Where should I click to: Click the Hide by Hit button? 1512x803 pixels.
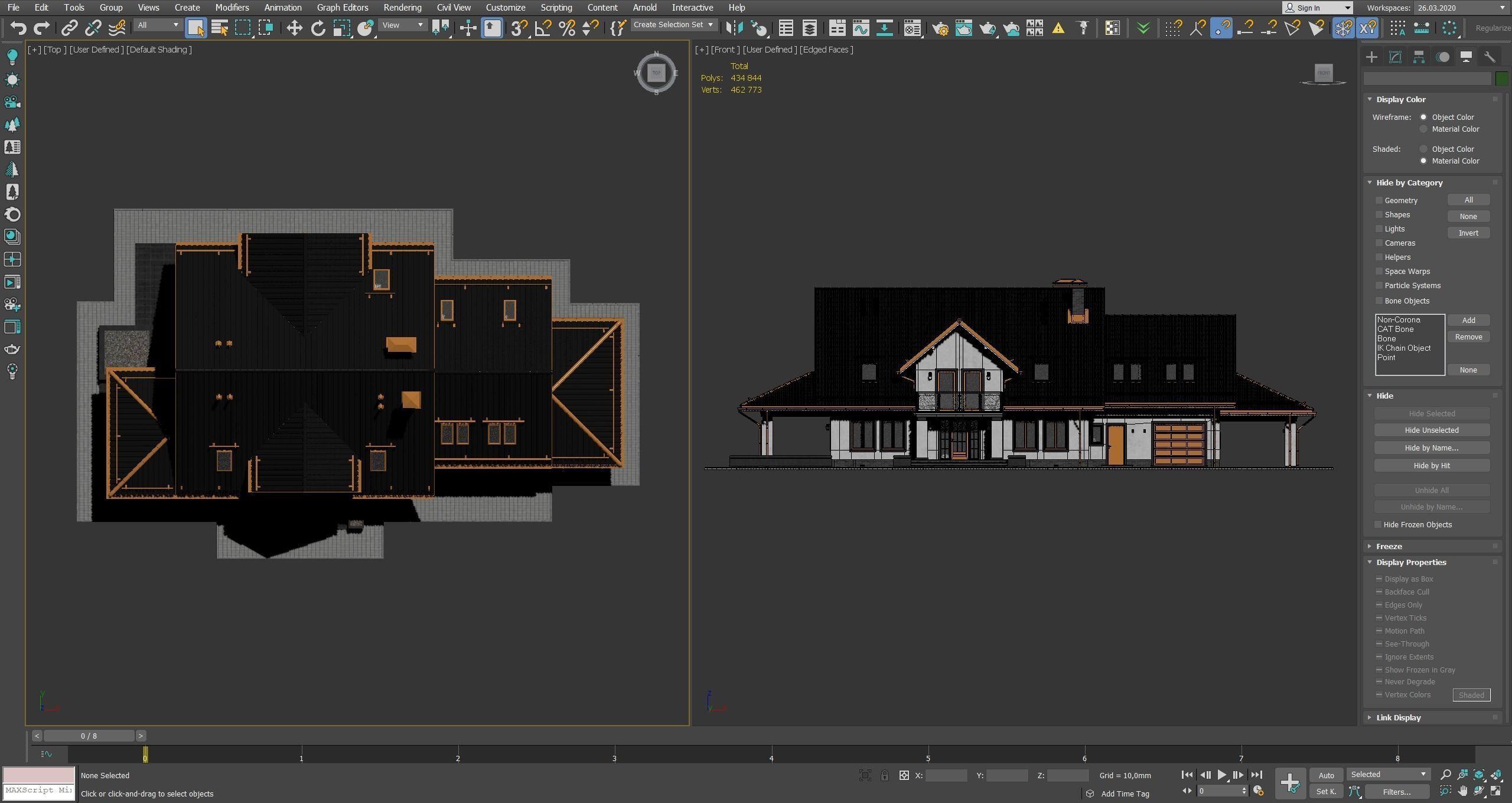[1432, 465]
